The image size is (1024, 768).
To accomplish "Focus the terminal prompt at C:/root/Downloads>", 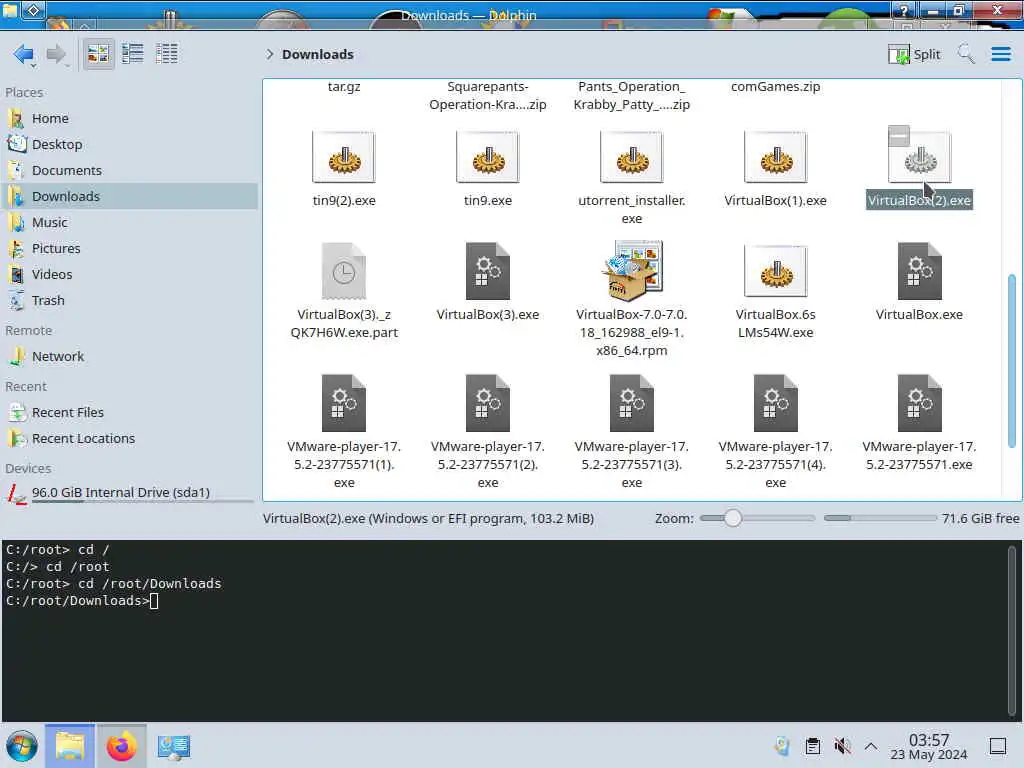I will click(82, 601).
